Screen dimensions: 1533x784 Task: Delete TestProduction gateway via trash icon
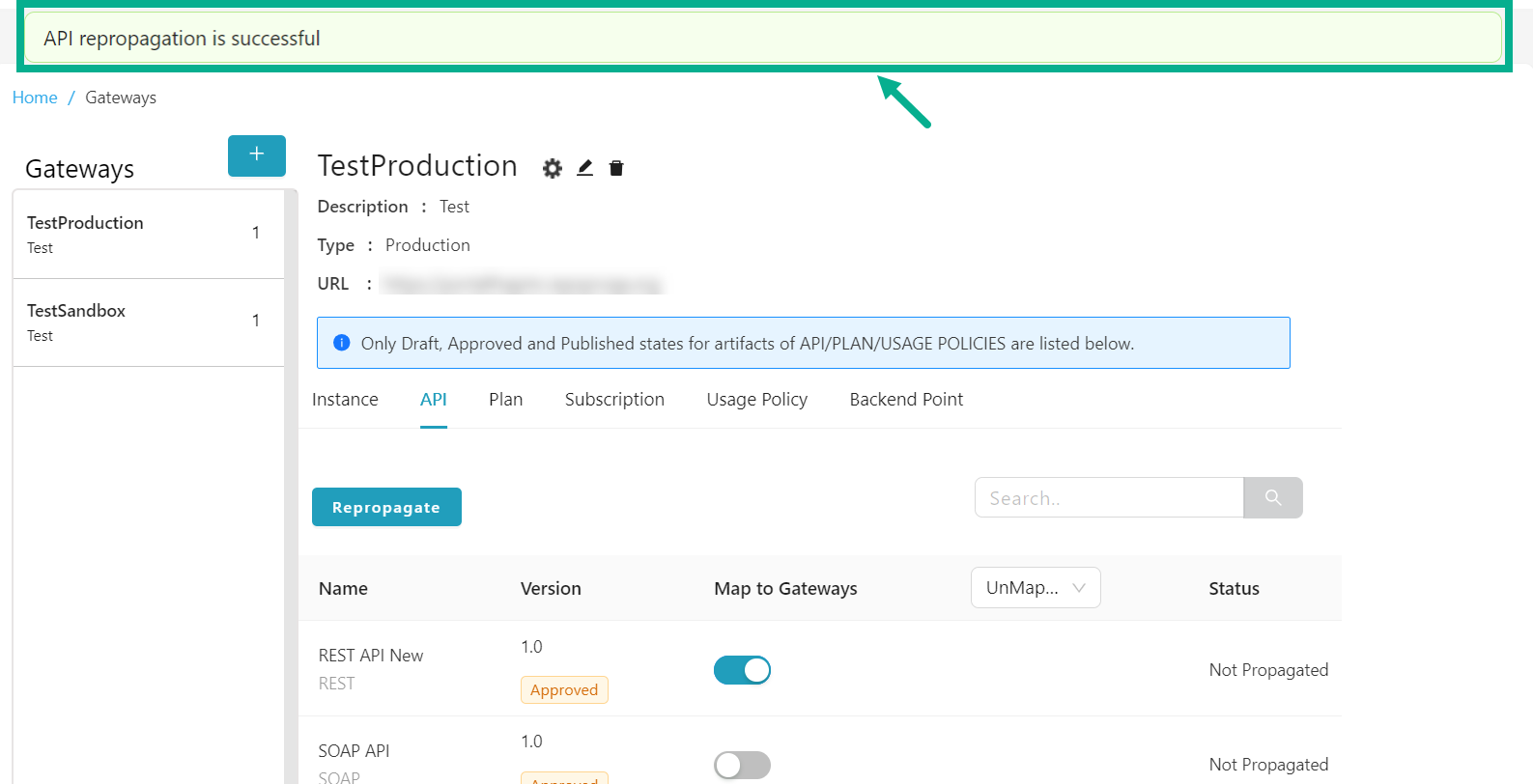[616, 169]
